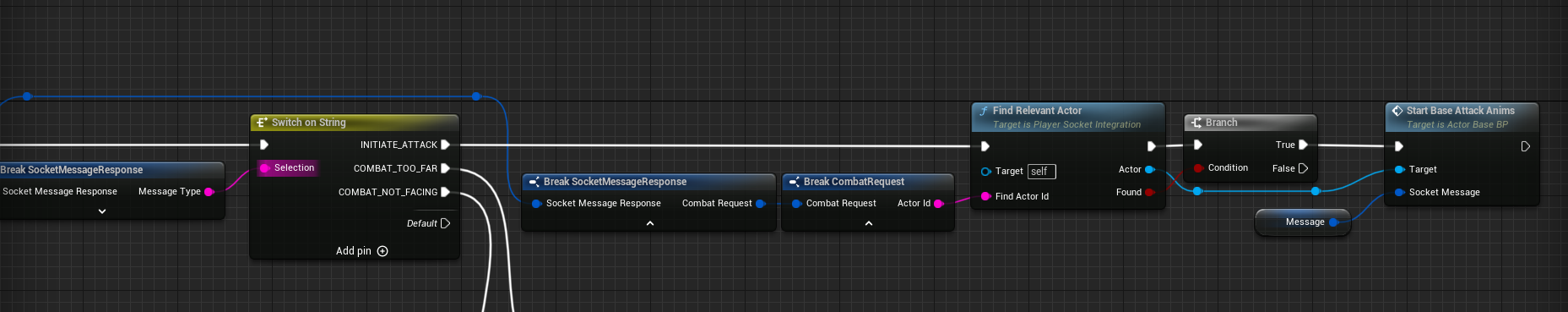Click the Found red boolean output pin
Screen dimensions: 1568x312
click(1149, 193)
